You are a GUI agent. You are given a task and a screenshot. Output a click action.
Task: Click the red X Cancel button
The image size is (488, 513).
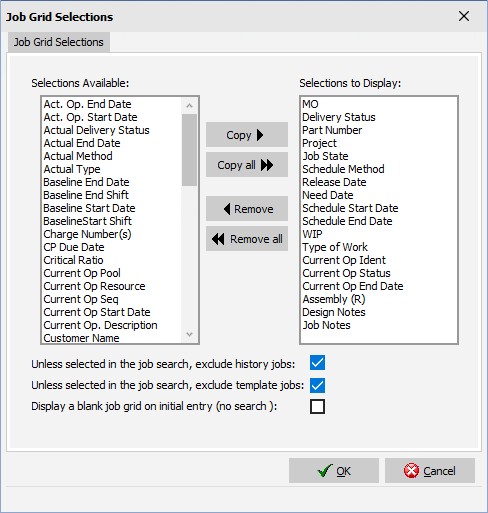point(430,471)
